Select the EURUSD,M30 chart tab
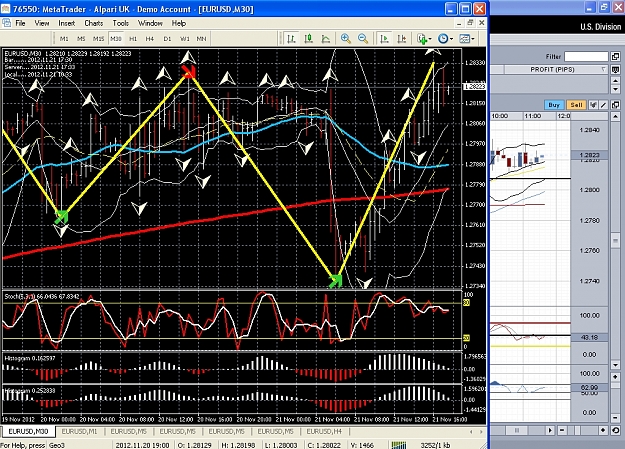This screenshot has width=625, height=449. click(28, 431)
